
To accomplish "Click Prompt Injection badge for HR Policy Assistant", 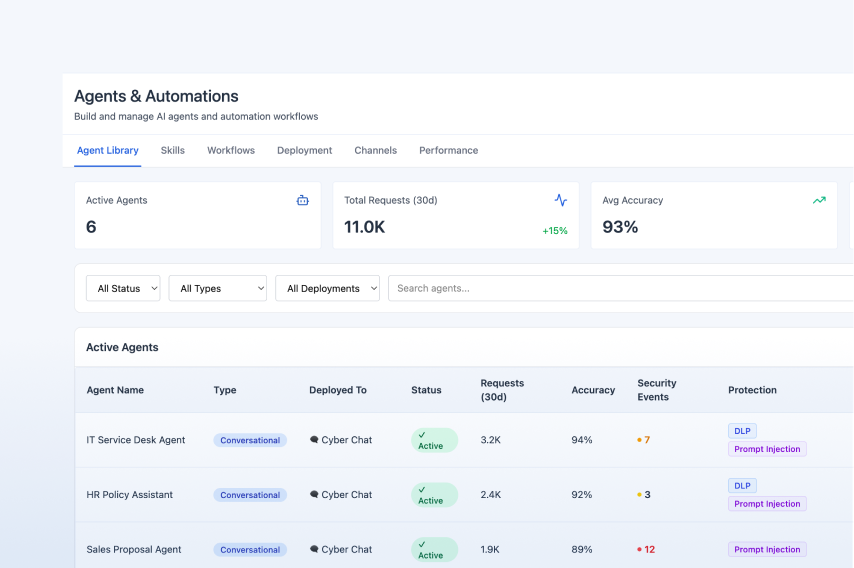I will click(767, 504).
